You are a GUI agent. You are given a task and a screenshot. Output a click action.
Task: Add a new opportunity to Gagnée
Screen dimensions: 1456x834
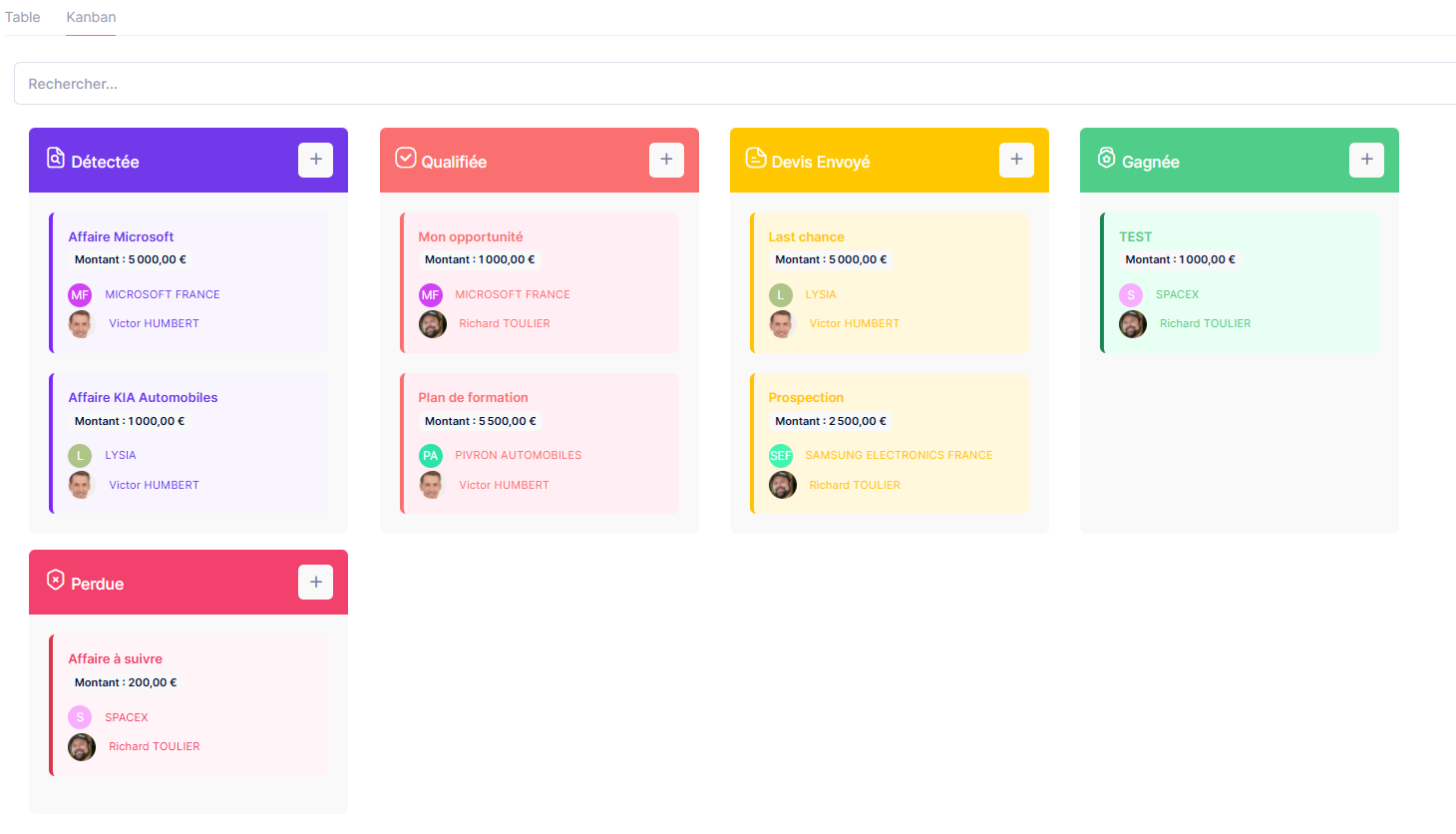click(1366, 160)
